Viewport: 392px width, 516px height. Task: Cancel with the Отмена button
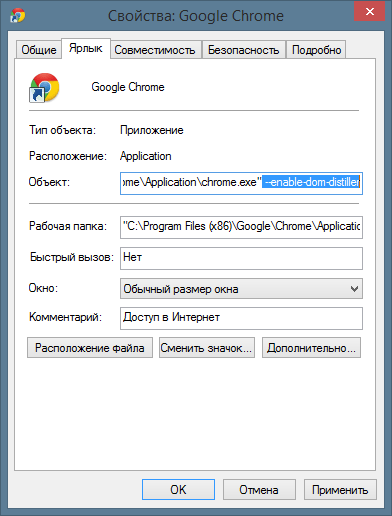(259, 489)
